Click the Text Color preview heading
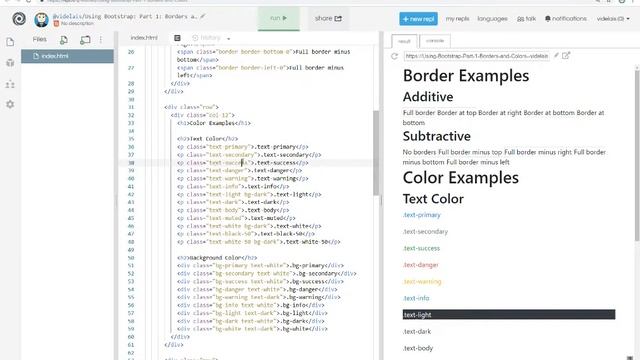 click(433, 199)
